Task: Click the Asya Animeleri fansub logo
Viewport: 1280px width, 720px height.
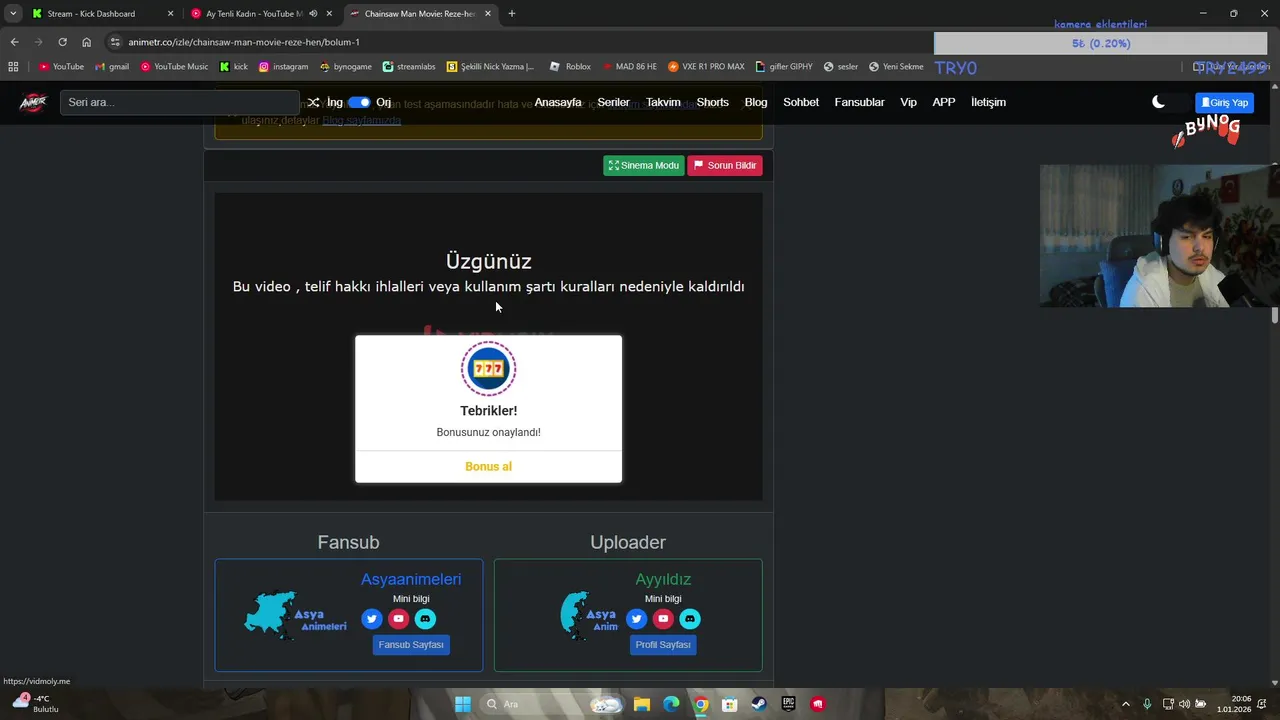Action: coord(295,615)
